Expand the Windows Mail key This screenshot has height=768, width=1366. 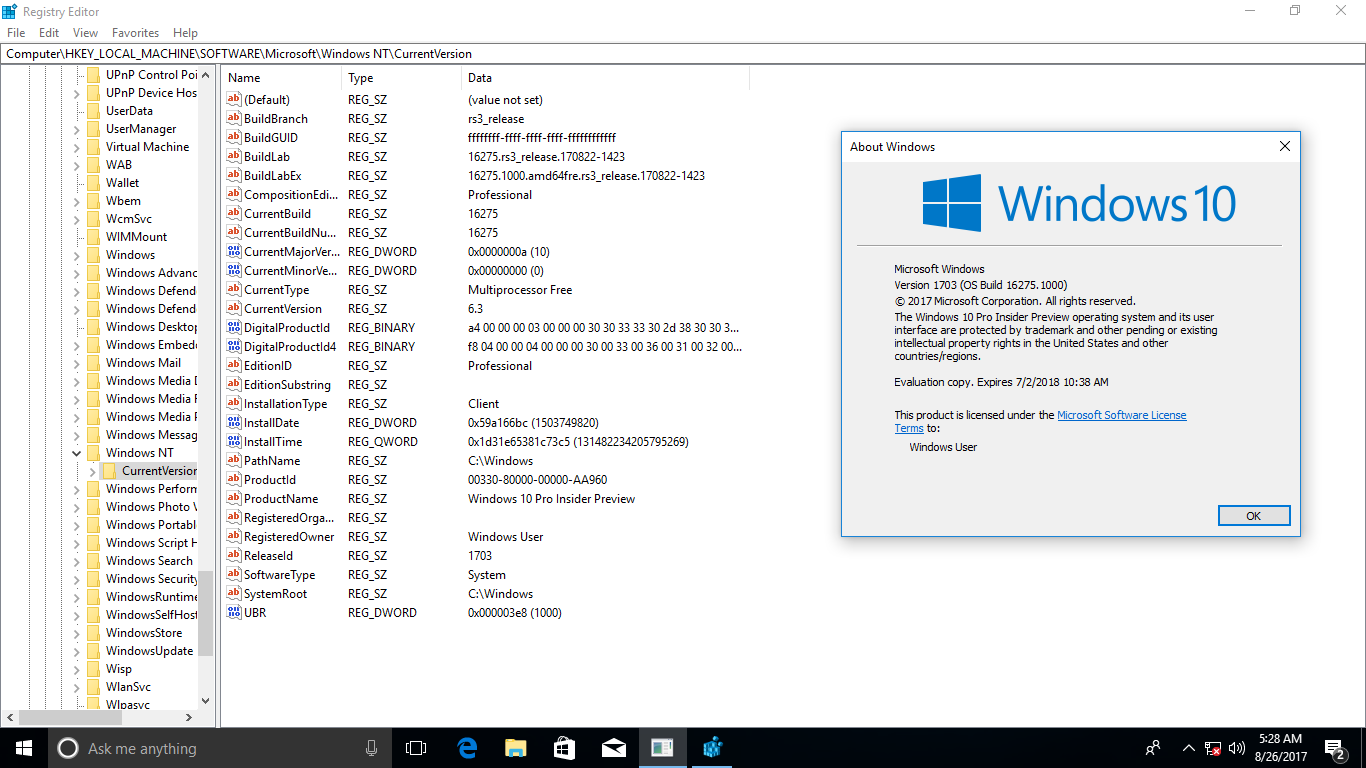click(77, 363)
